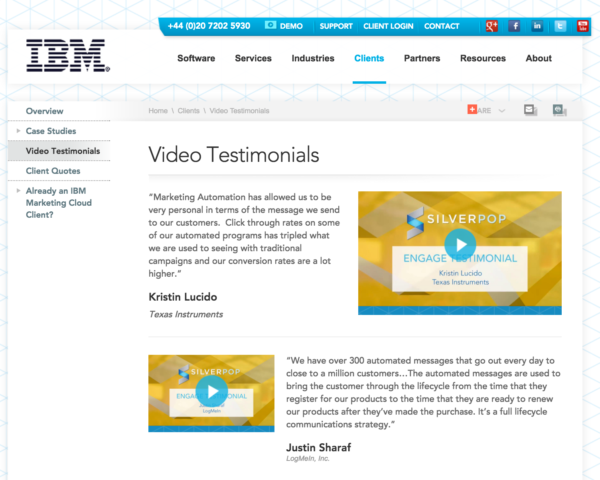Click the Video Testimonials page heading
The height and width of the screenshot is (480, 600).
point(234,155)
